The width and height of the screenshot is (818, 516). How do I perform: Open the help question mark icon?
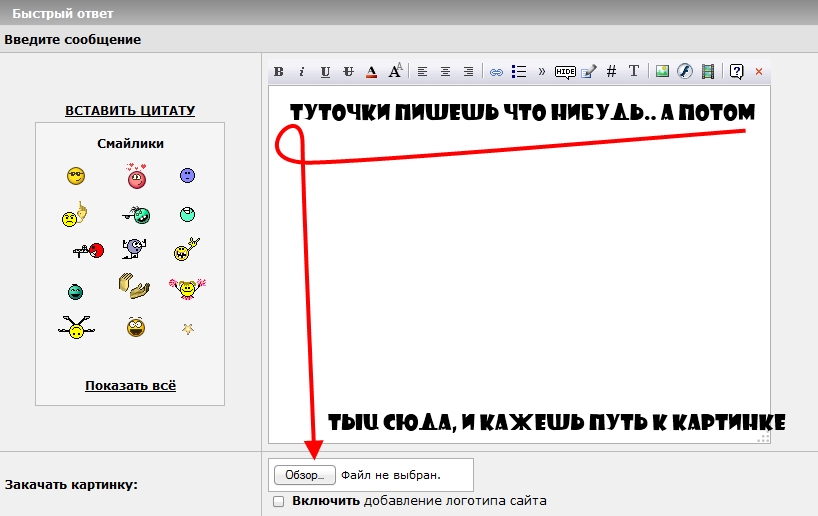(x=736, y=71)
